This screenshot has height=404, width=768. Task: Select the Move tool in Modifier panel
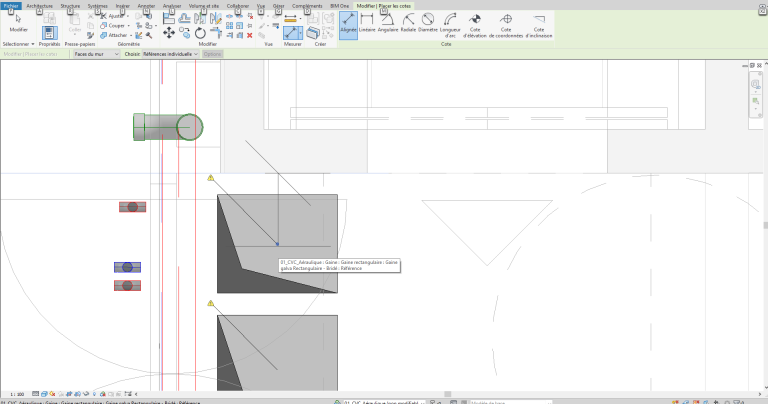tap(169, 33)
